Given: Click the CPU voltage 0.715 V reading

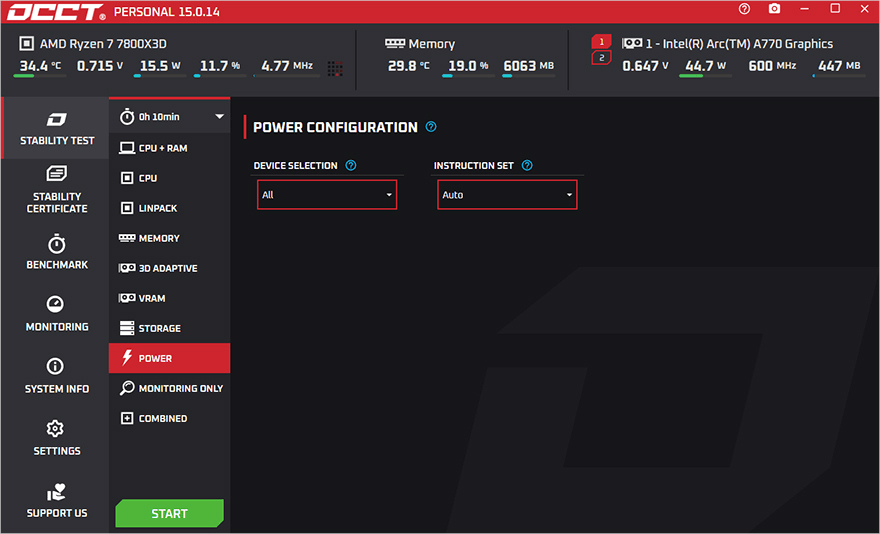Looking at the screenshot, I should pos(100,66).
